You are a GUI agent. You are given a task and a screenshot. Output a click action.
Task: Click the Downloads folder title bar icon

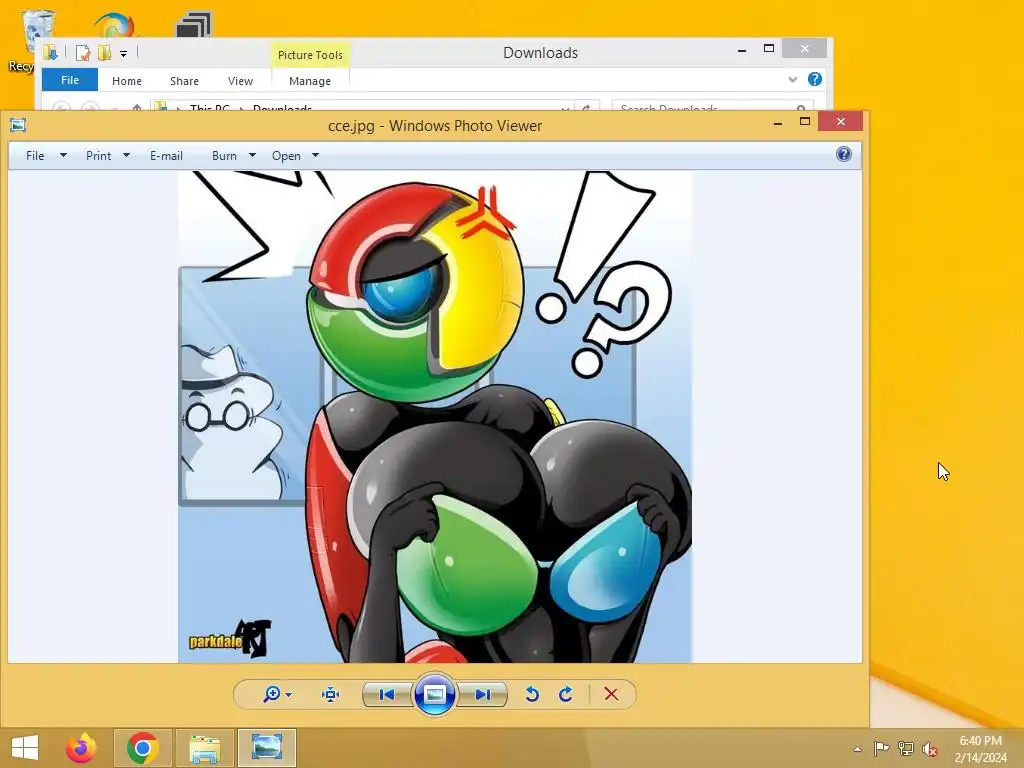coord(51,53)
